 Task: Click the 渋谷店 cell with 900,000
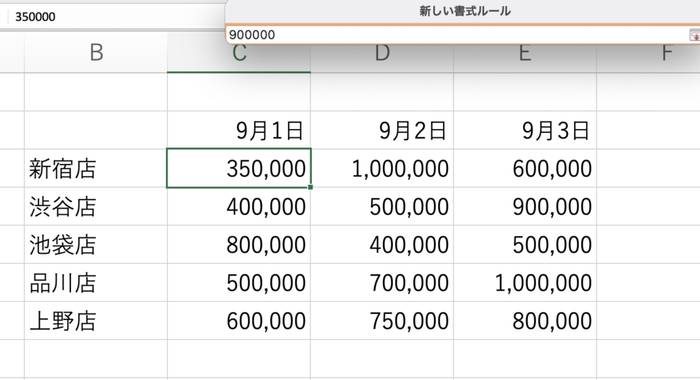[525, 207]
